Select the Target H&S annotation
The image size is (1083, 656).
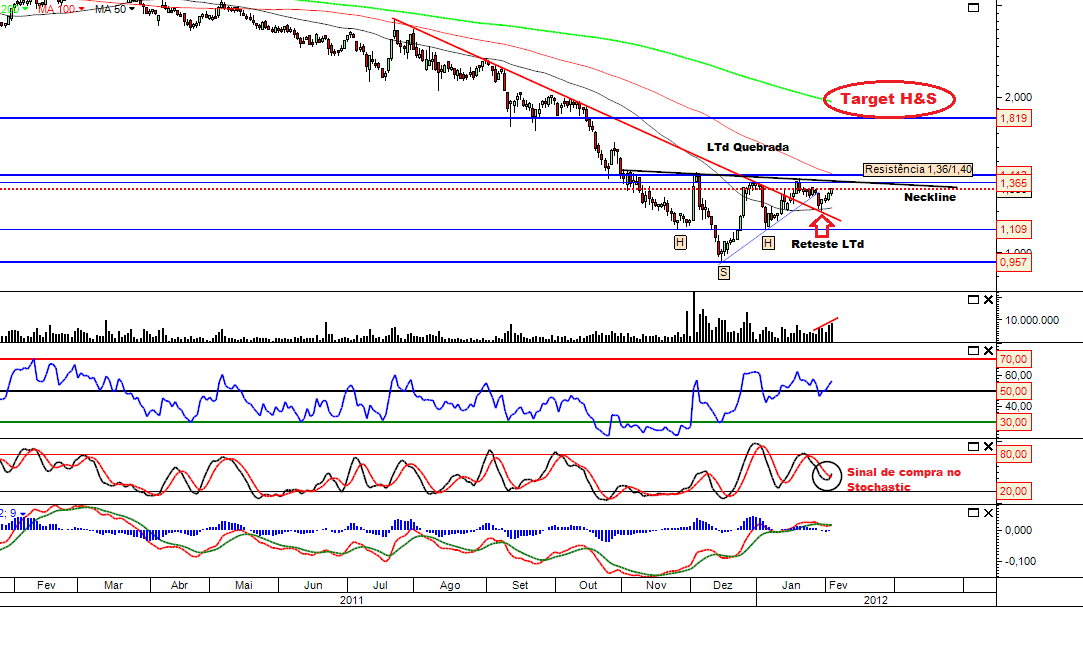point(889,99)
